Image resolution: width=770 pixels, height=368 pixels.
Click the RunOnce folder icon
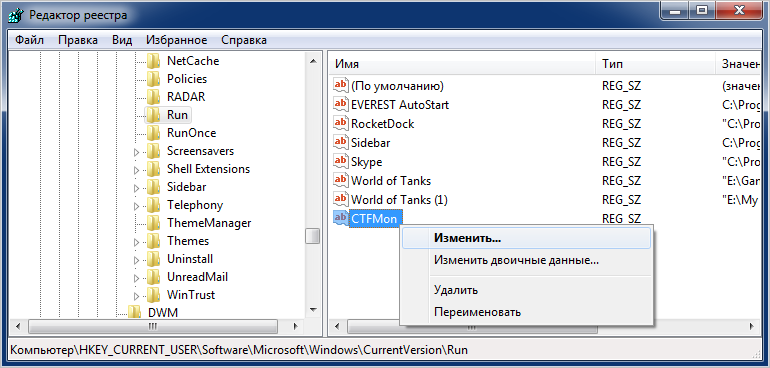point(154,133)
